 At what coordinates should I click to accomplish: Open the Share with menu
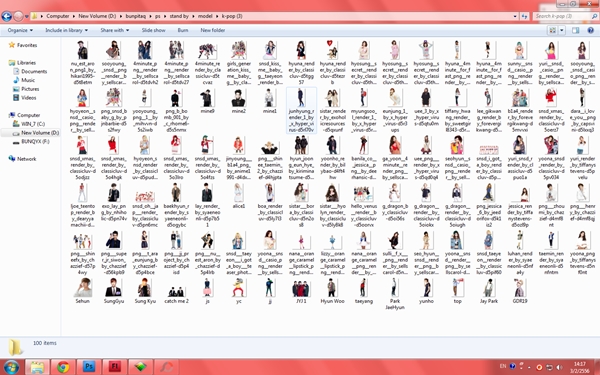coord(115,30)
